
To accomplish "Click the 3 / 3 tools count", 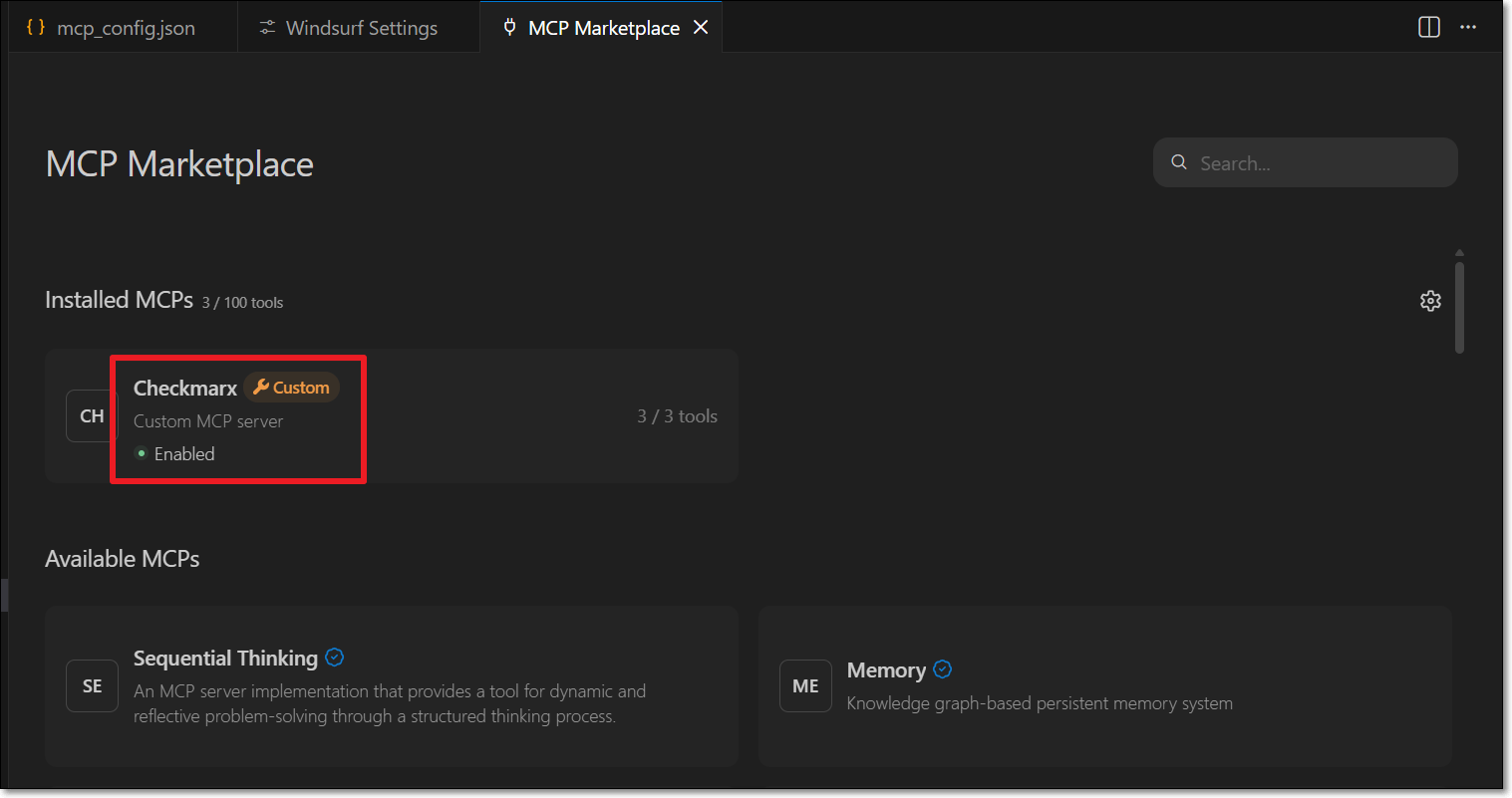I will coord(677,416).
